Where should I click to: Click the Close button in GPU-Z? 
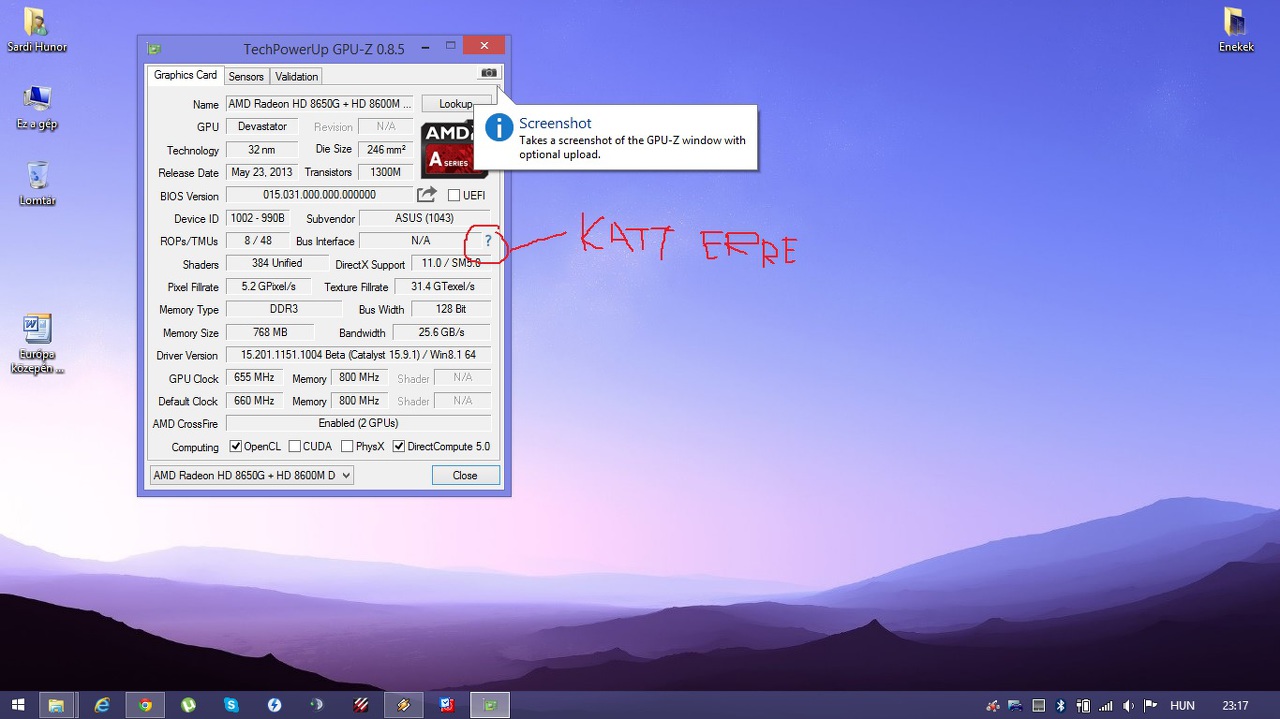(465, 475)
